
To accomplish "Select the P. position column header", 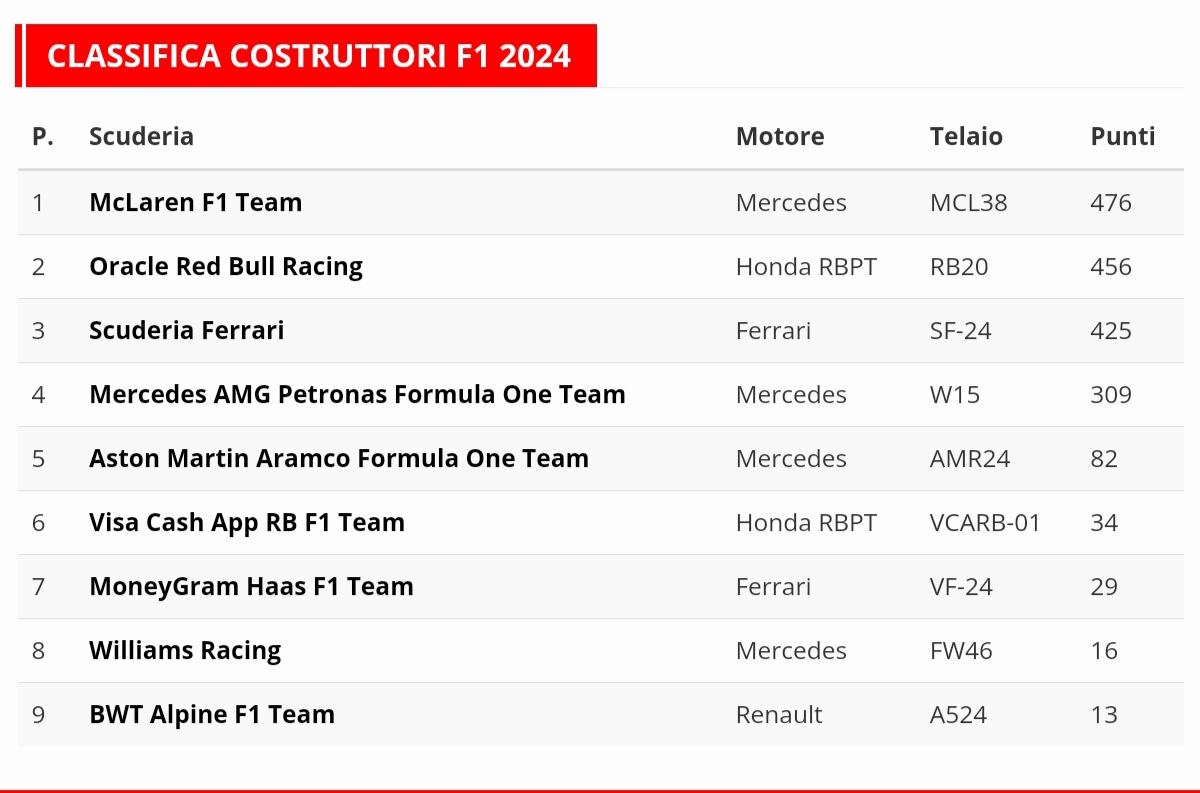I will (x=43, y=137).
